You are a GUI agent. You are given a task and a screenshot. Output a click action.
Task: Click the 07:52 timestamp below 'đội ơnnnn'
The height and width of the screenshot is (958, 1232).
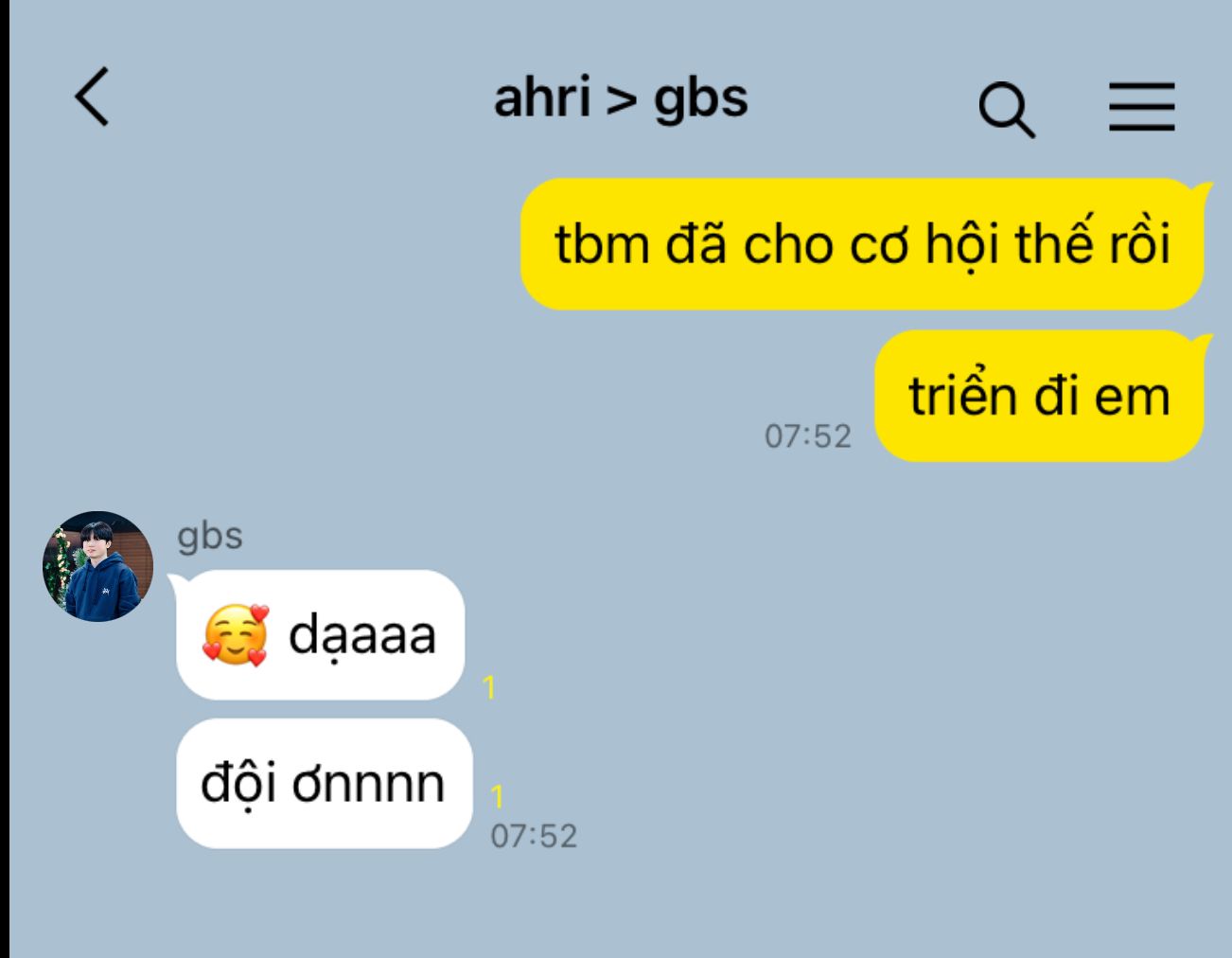534,836
